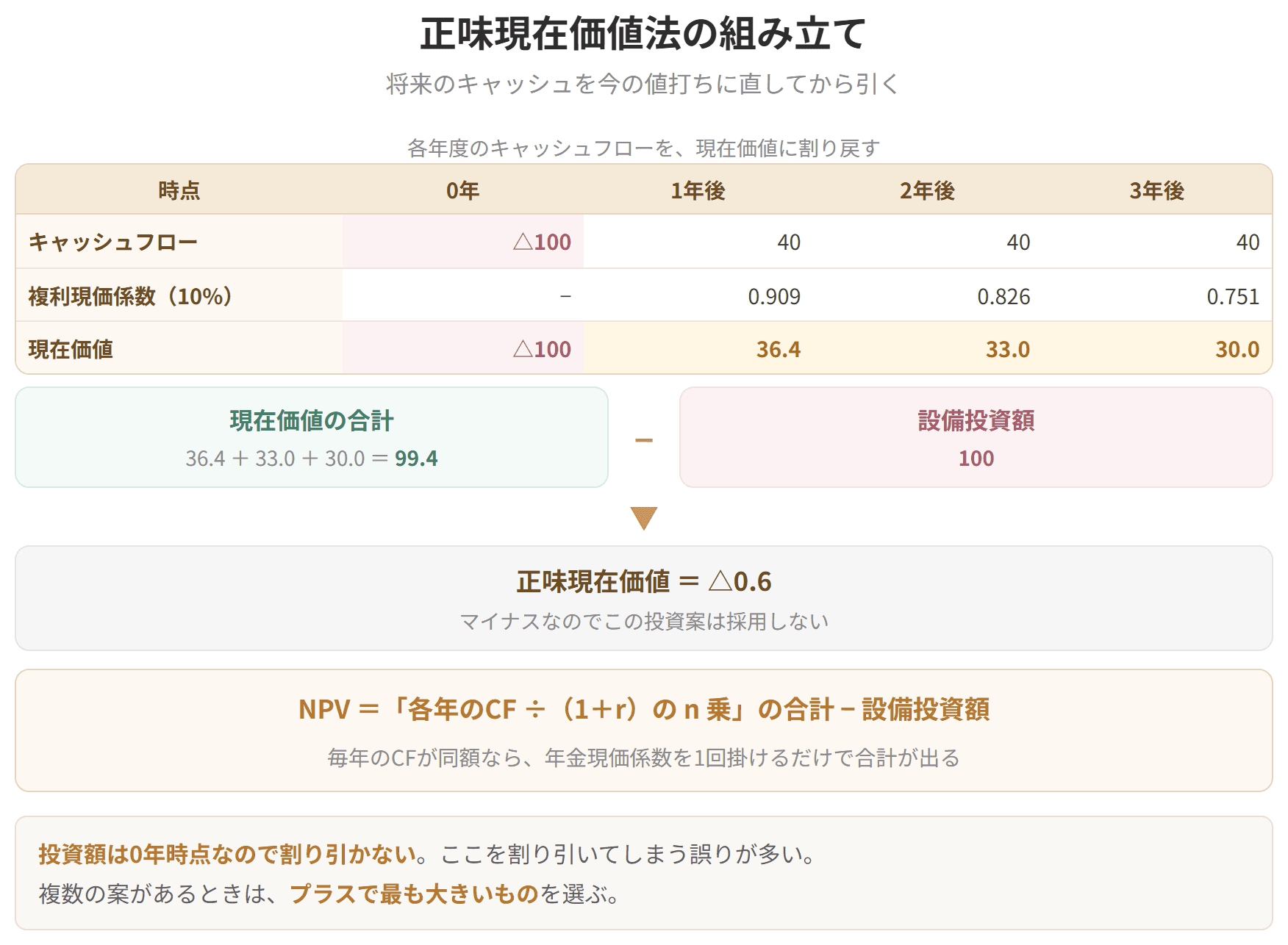Image resolution: width=1288 pixels, height=945 pixels.
Task: Click △100 in the 現在価値 row
Action: [542, 349]
